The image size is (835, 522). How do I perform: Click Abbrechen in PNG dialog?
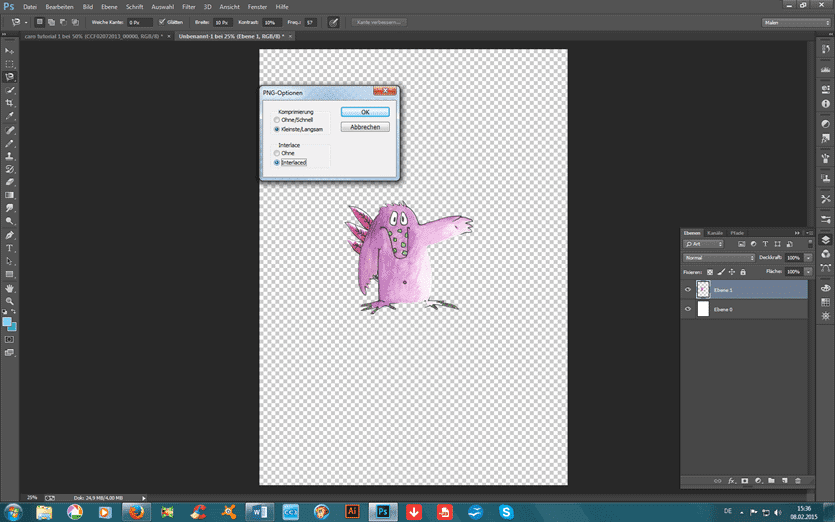click(365, 127)
